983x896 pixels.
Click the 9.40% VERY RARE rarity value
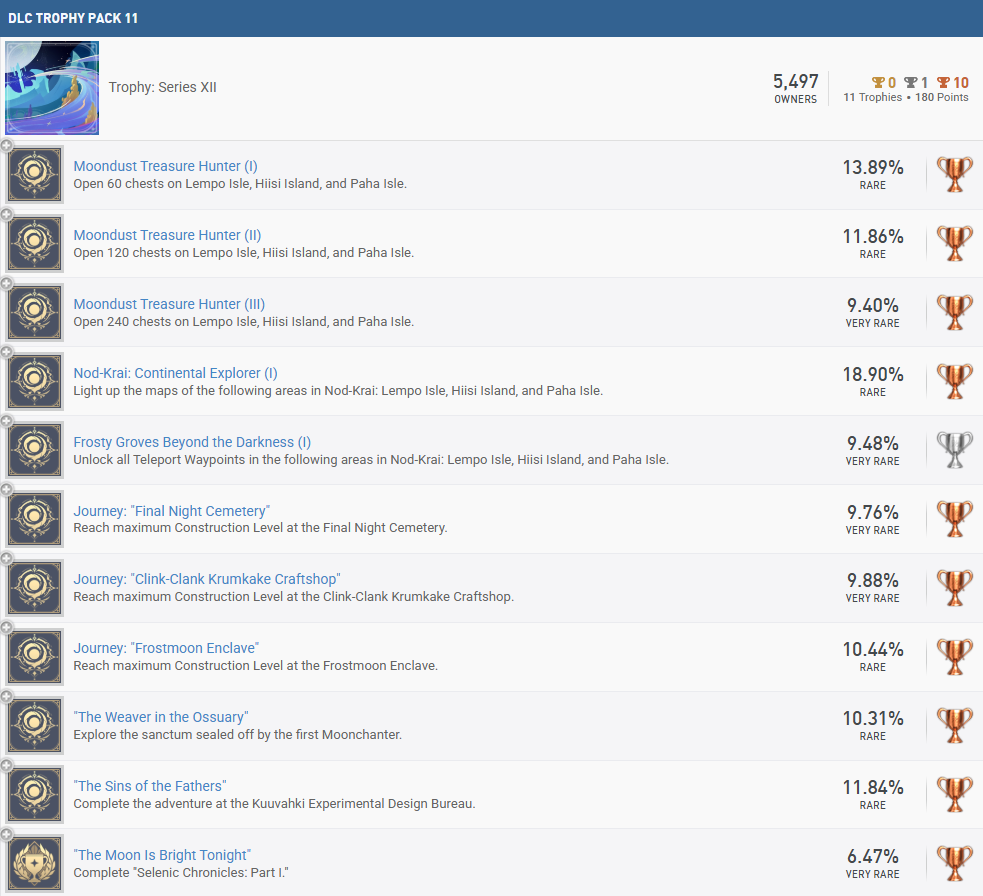[x=873, y=312]
